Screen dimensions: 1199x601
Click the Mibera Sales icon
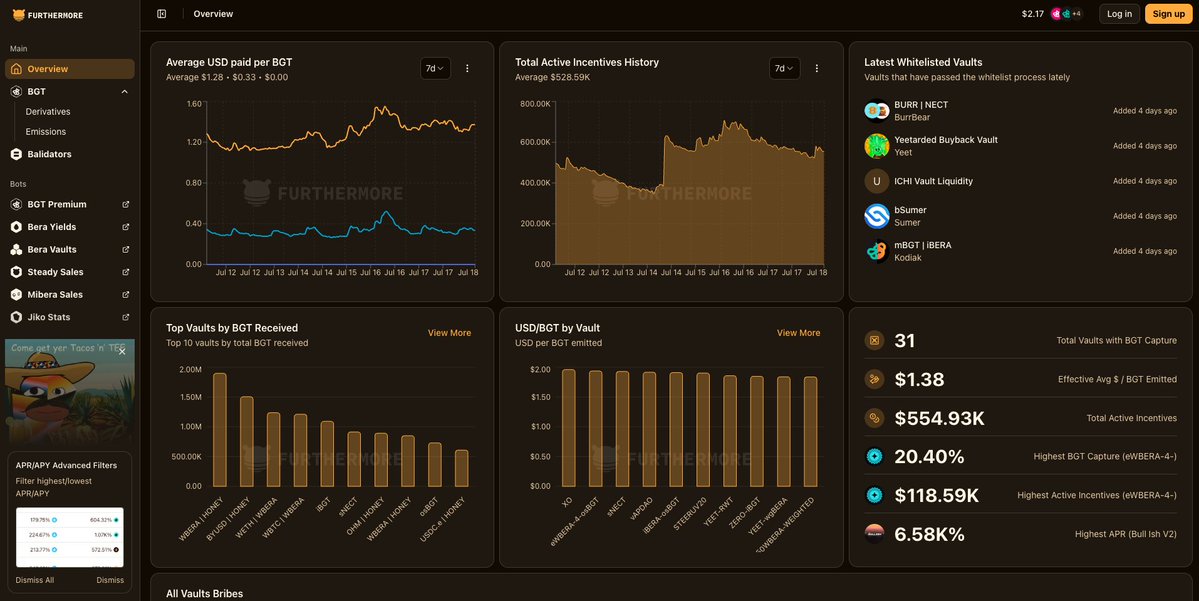pyautogui.click(x=16, y=294)
